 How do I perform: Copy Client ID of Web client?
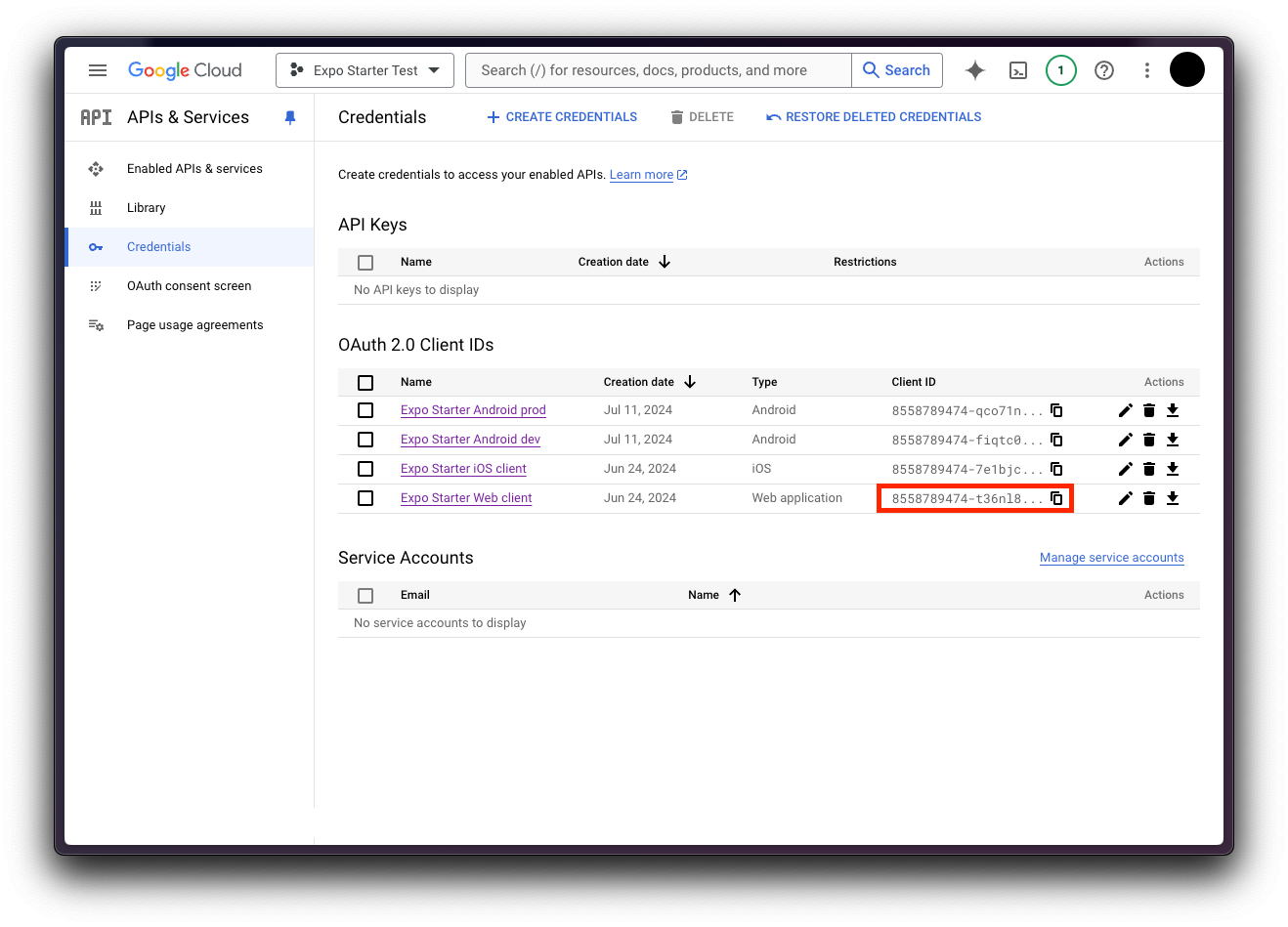click(1056, 498)
